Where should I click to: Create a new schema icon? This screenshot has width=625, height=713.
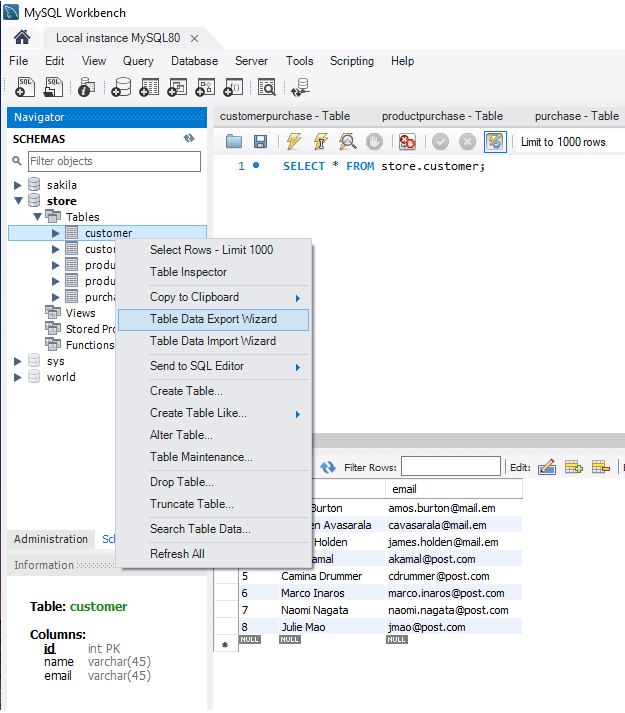[x=121, y=87]
